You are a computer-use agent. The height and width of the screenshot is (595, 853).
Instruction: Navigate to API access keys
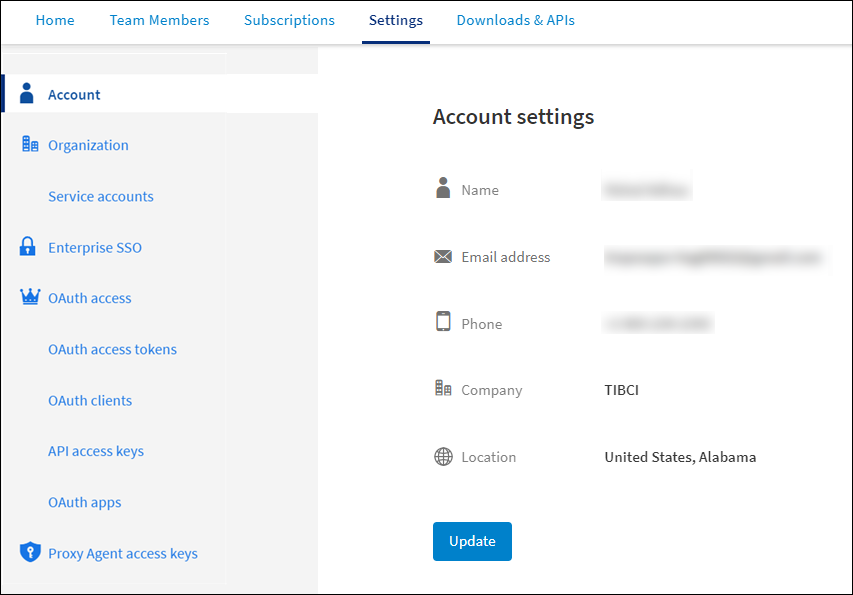tap(96, 451)
